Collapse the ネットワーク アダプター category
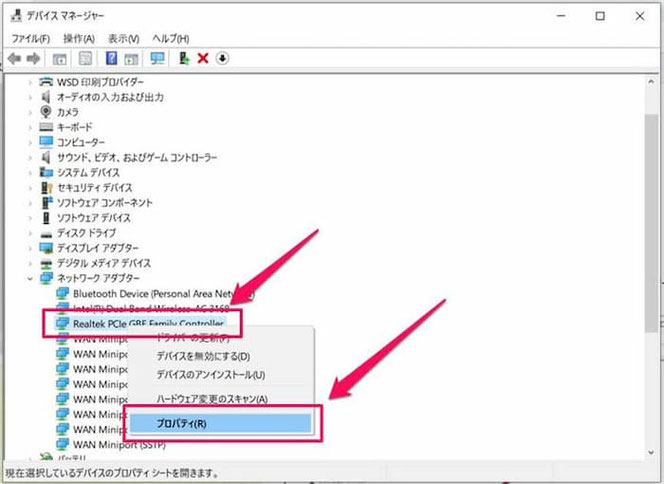The image size is (664, 484). click(x=30, y=278)
